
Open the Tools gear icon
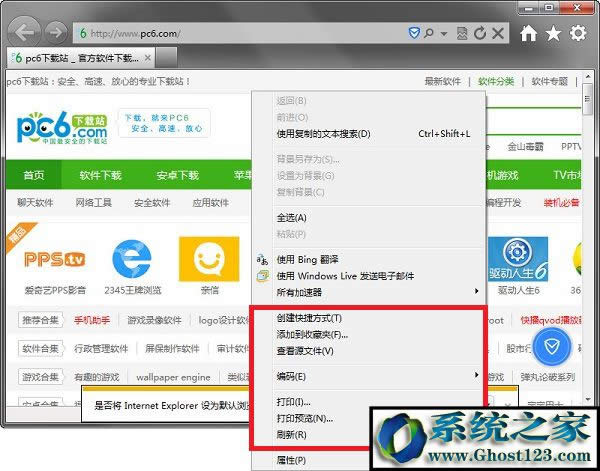[x=578, y=33]
